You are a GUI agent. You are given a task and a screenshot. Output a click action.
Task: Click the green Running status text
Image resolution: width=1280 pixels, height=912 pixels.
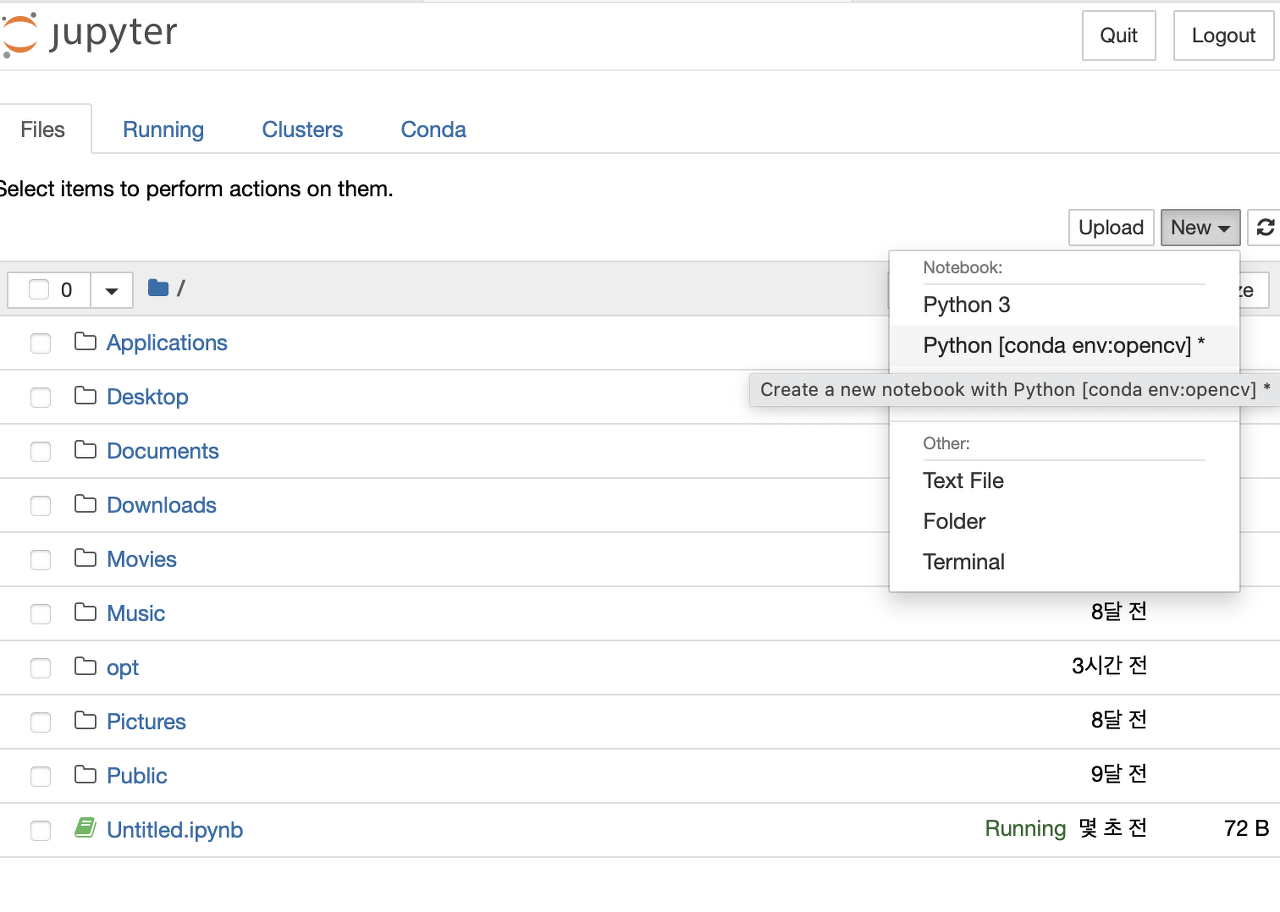(x=1025, y=828)
